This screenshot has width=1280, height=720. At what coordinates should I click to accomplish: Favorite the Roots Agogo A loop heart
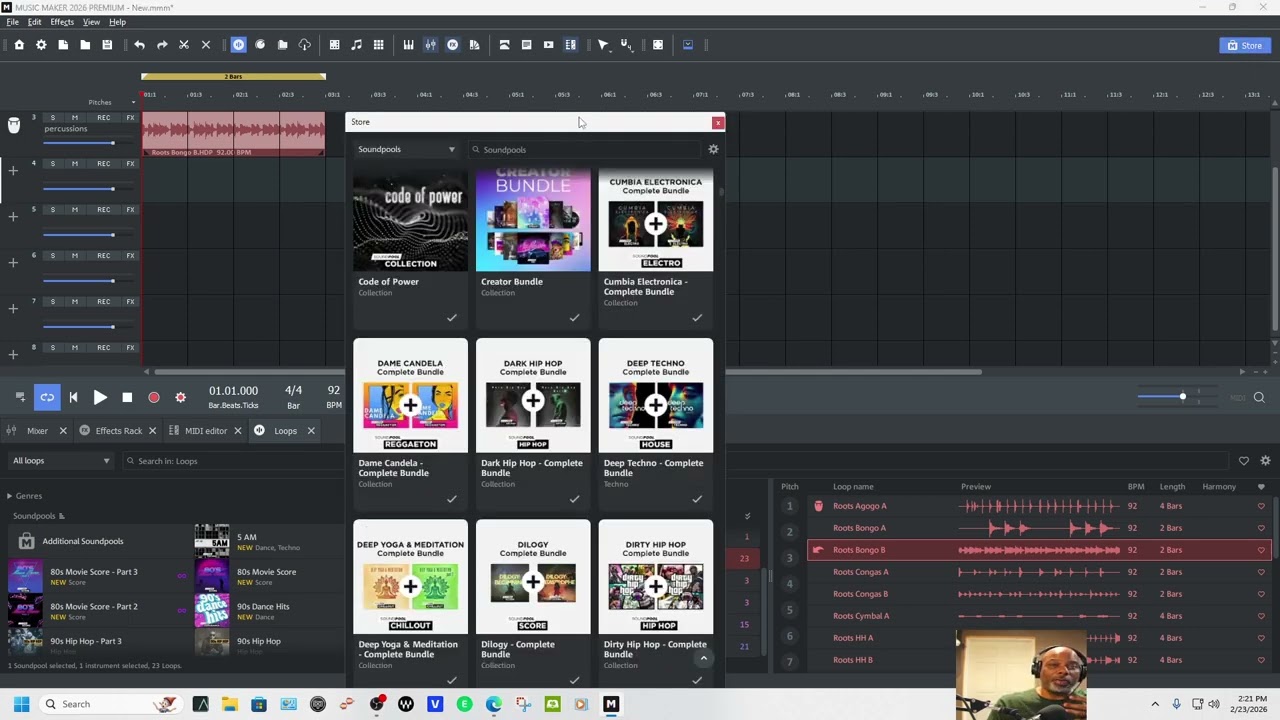[x=1261, y=506]
